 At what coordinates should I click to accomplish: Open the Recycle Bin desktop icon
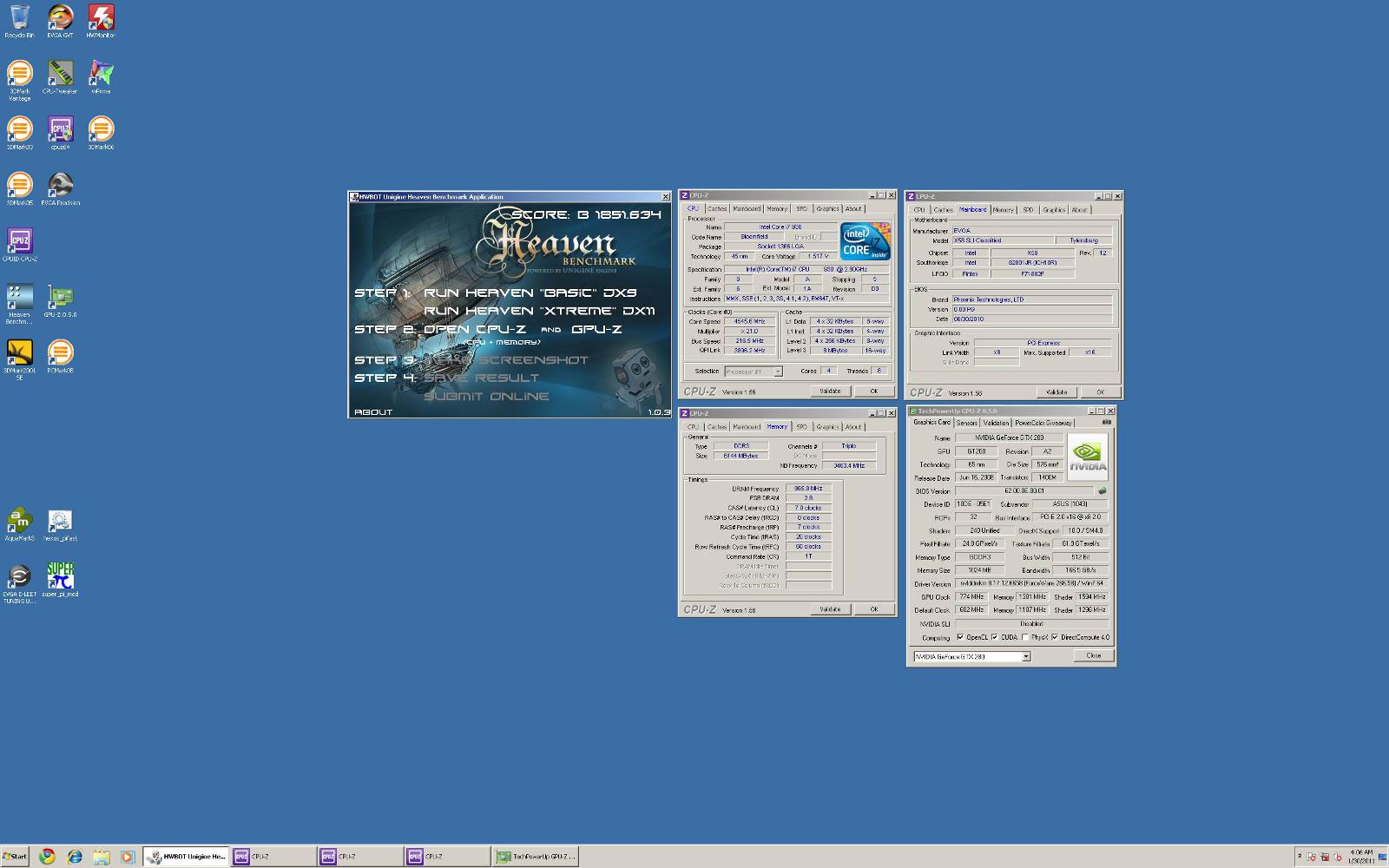19,21
